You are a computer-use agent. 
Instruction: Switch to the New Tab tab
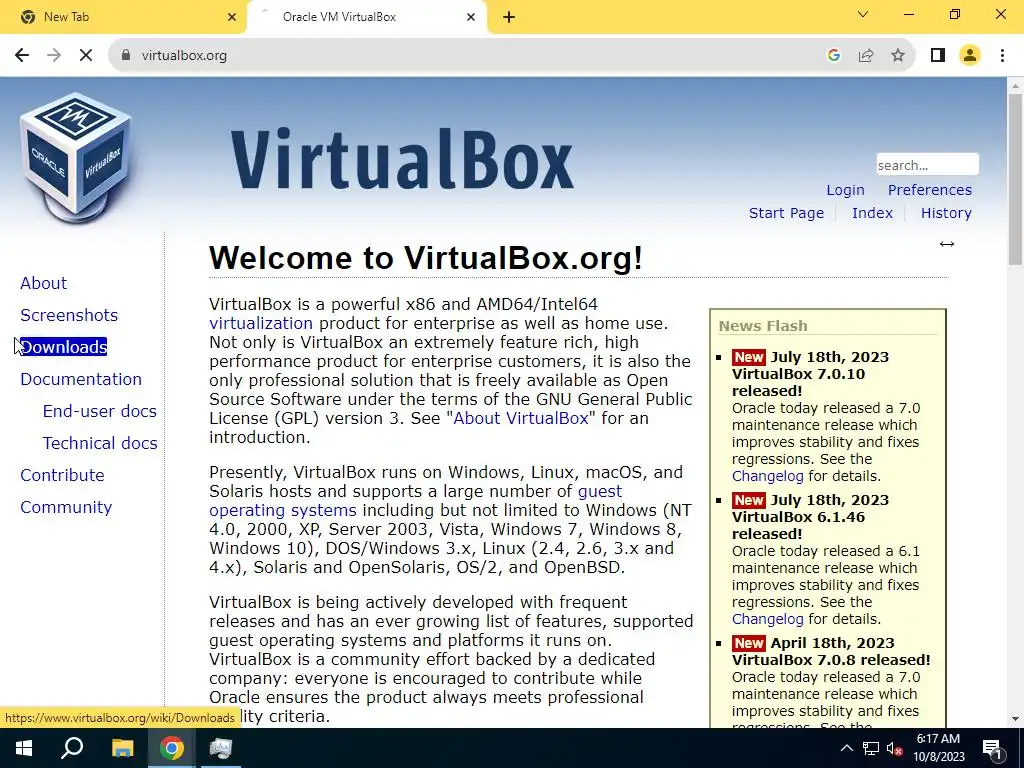[123, 17]
